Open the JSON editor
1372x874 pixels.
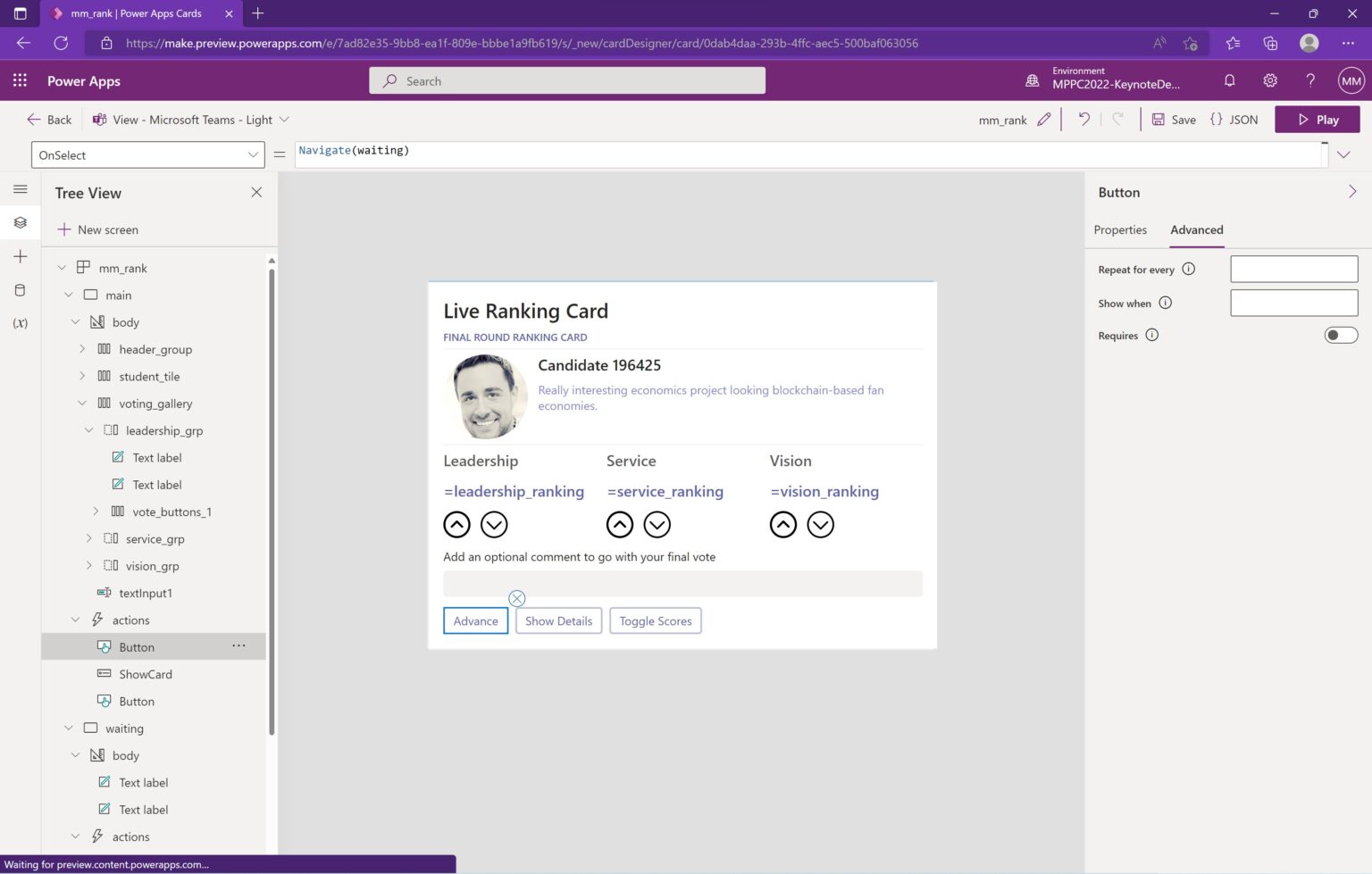1234,119
